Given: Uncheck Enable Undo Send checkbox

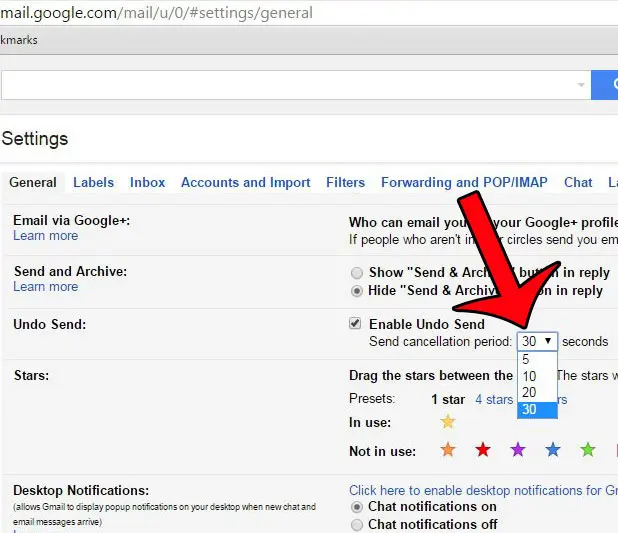Looking at the screenshot, I should (355, 324).
